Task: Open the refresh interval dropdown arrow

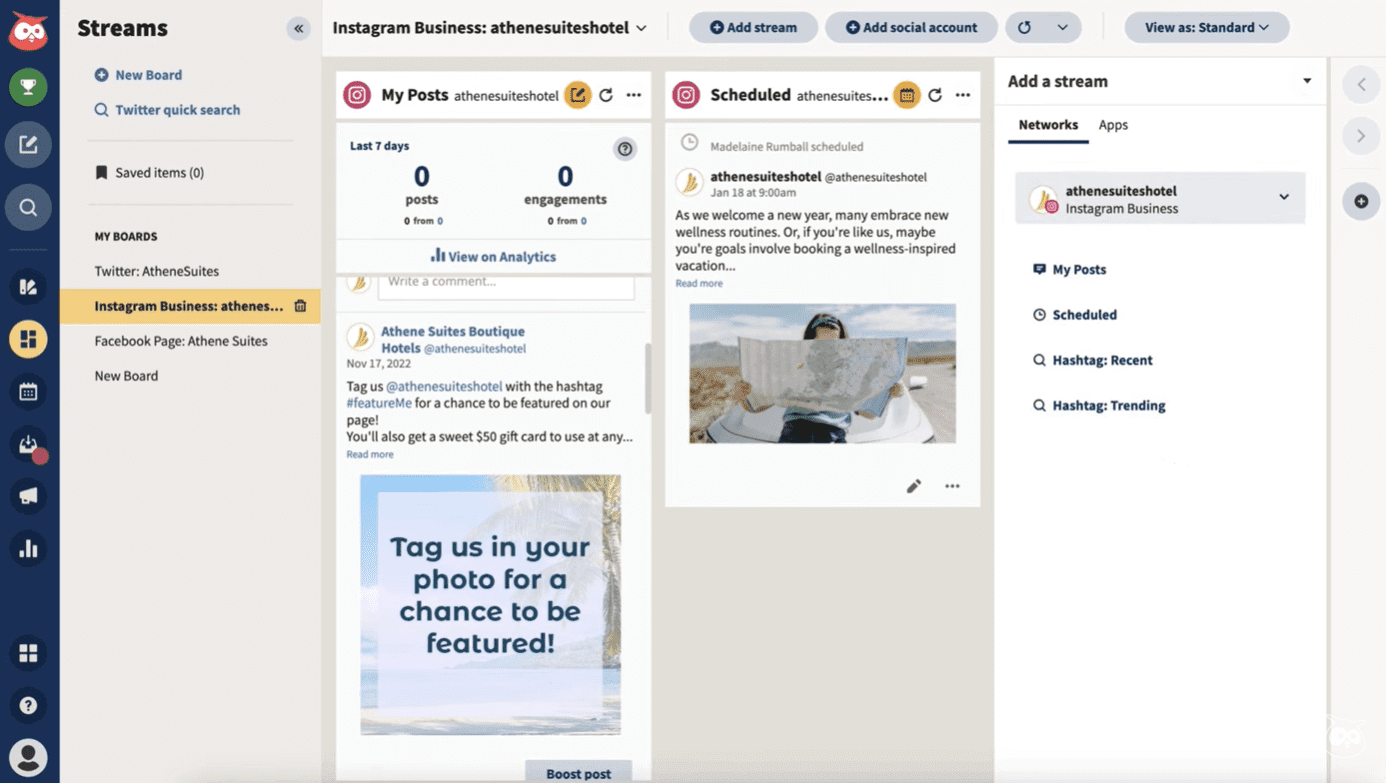Action: (x=1062, y=27)
